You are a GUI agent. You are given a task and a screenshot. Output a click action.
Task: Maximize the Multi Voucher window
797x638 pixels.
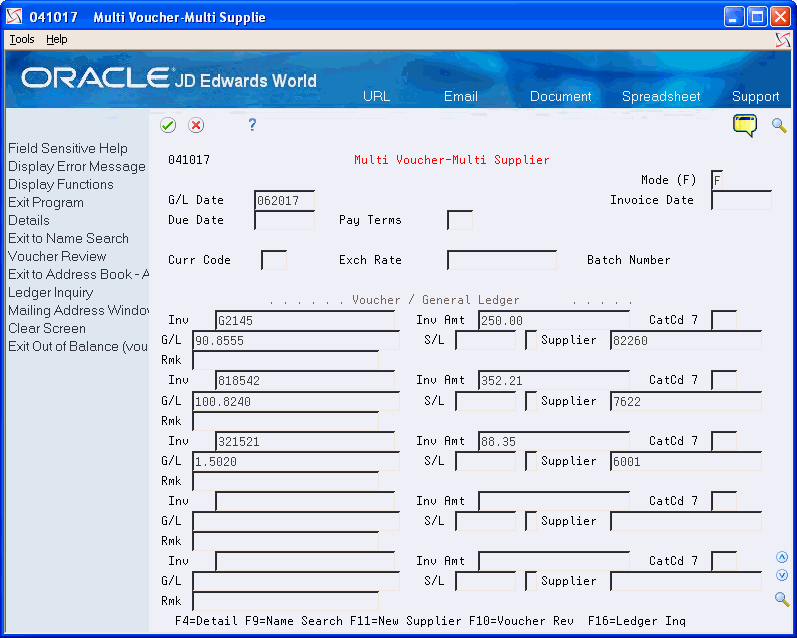757,17
